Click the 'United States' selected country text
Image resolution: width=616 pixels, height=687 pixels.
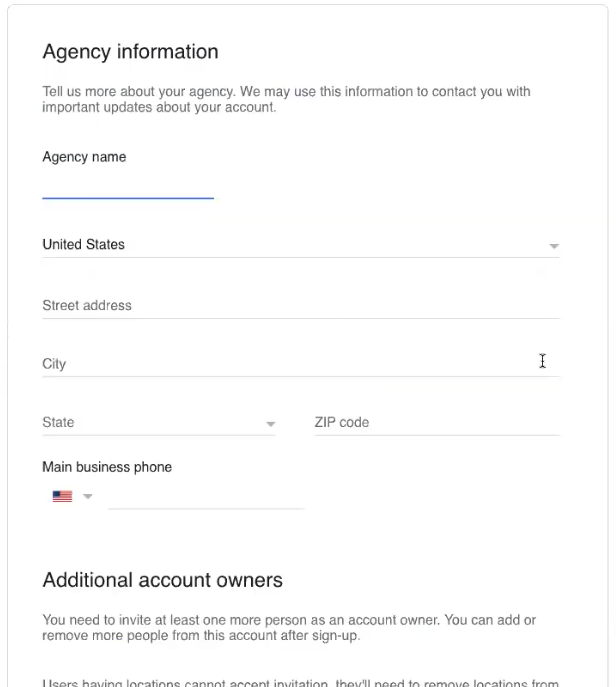83,245
